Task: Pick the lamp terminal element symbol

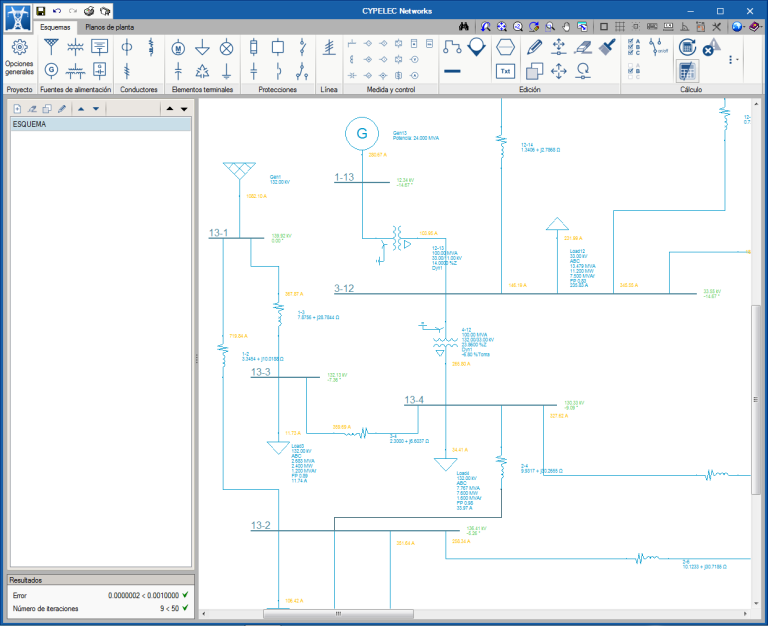Action: 226,47
